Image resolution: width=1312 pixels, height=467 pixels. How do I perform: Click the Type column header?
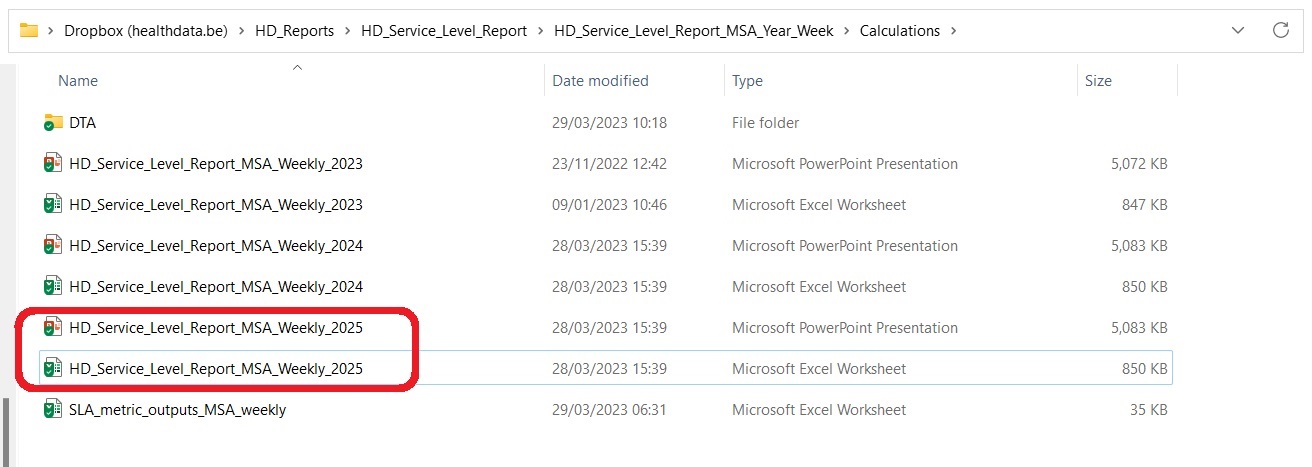tap(747, 81)
